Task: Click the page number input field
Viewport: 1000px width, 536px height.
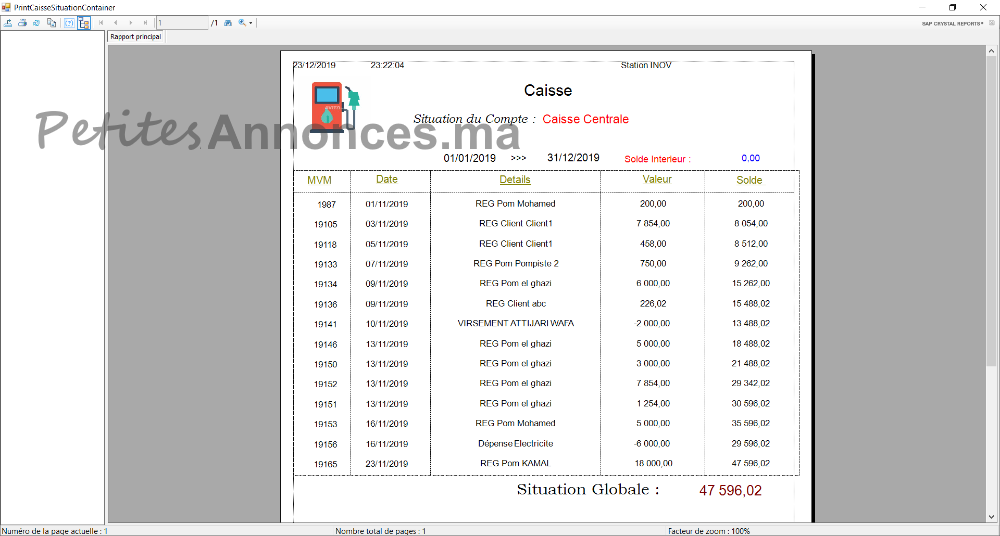Action: pyautogui.click(x=182, y=23)
